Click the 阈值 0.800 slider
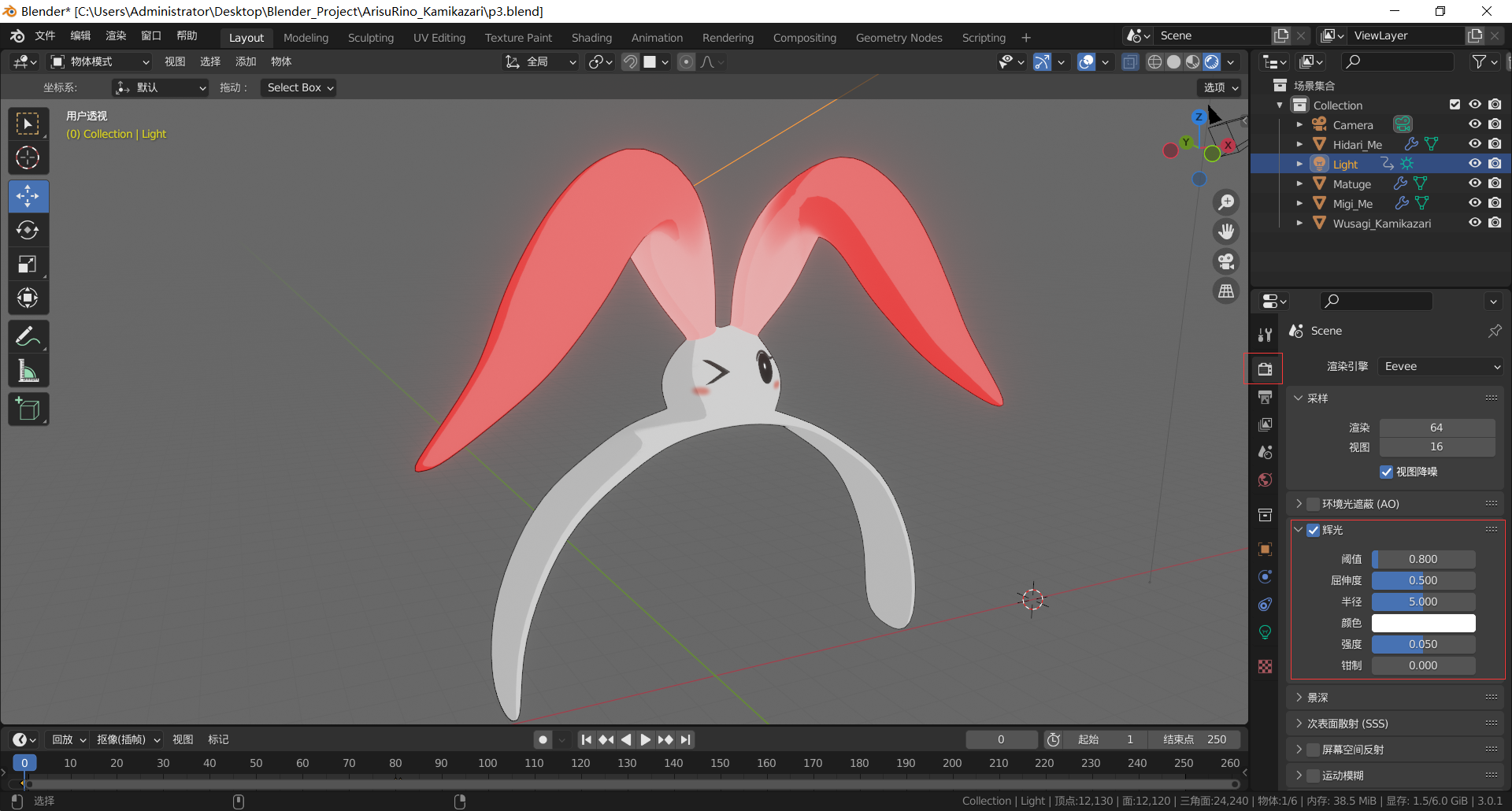 pos(1423,559)
